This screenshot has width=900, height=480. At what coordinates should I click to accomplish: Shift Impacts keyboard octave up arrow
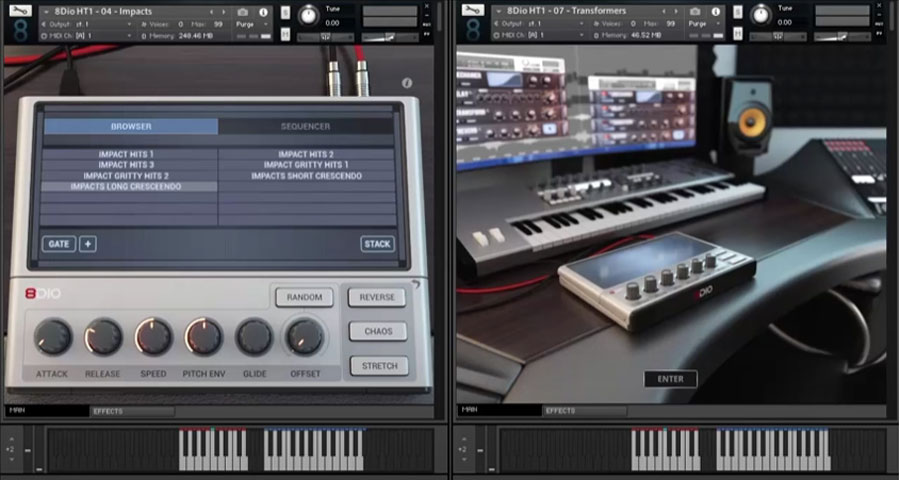[13, 439]
